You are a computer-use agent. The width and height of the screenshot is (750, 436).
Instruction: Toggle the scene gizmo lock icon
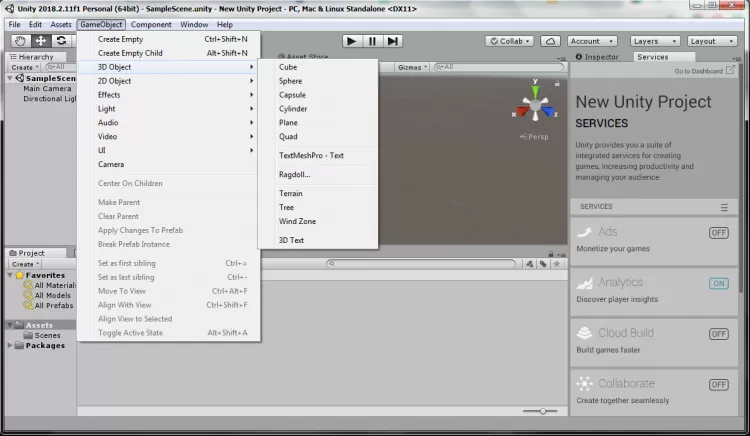pos(557,84)
